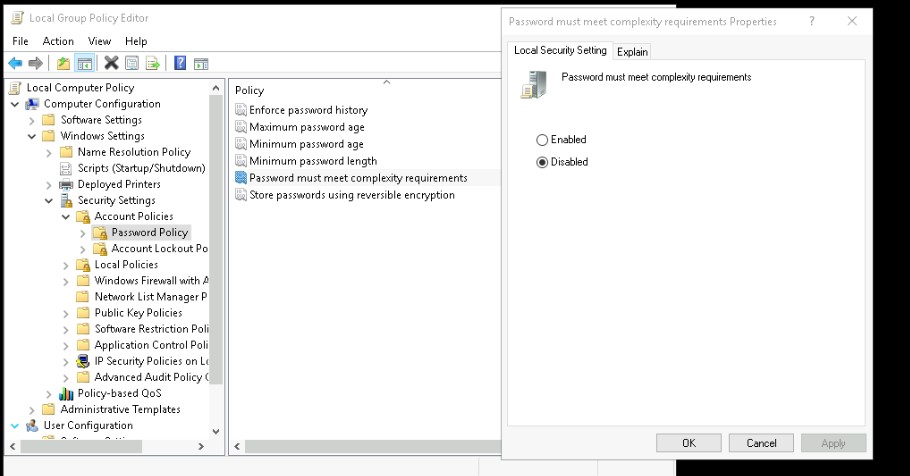Expand the Policy-based QoS node
This screenshot has height=476, width=910.
click(49, 394)
